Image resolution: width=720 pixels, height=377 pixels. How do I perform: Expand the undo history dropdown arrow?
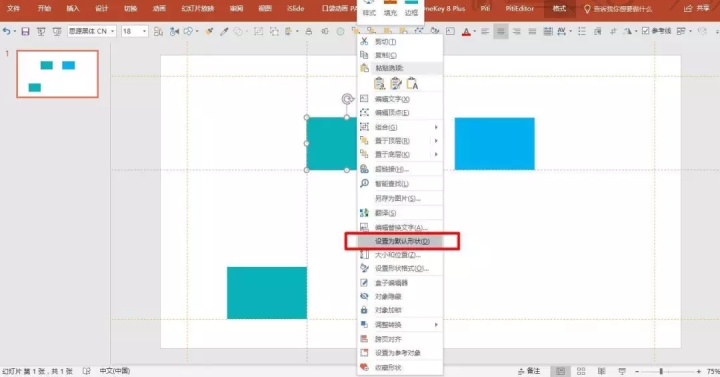(14, 31)
